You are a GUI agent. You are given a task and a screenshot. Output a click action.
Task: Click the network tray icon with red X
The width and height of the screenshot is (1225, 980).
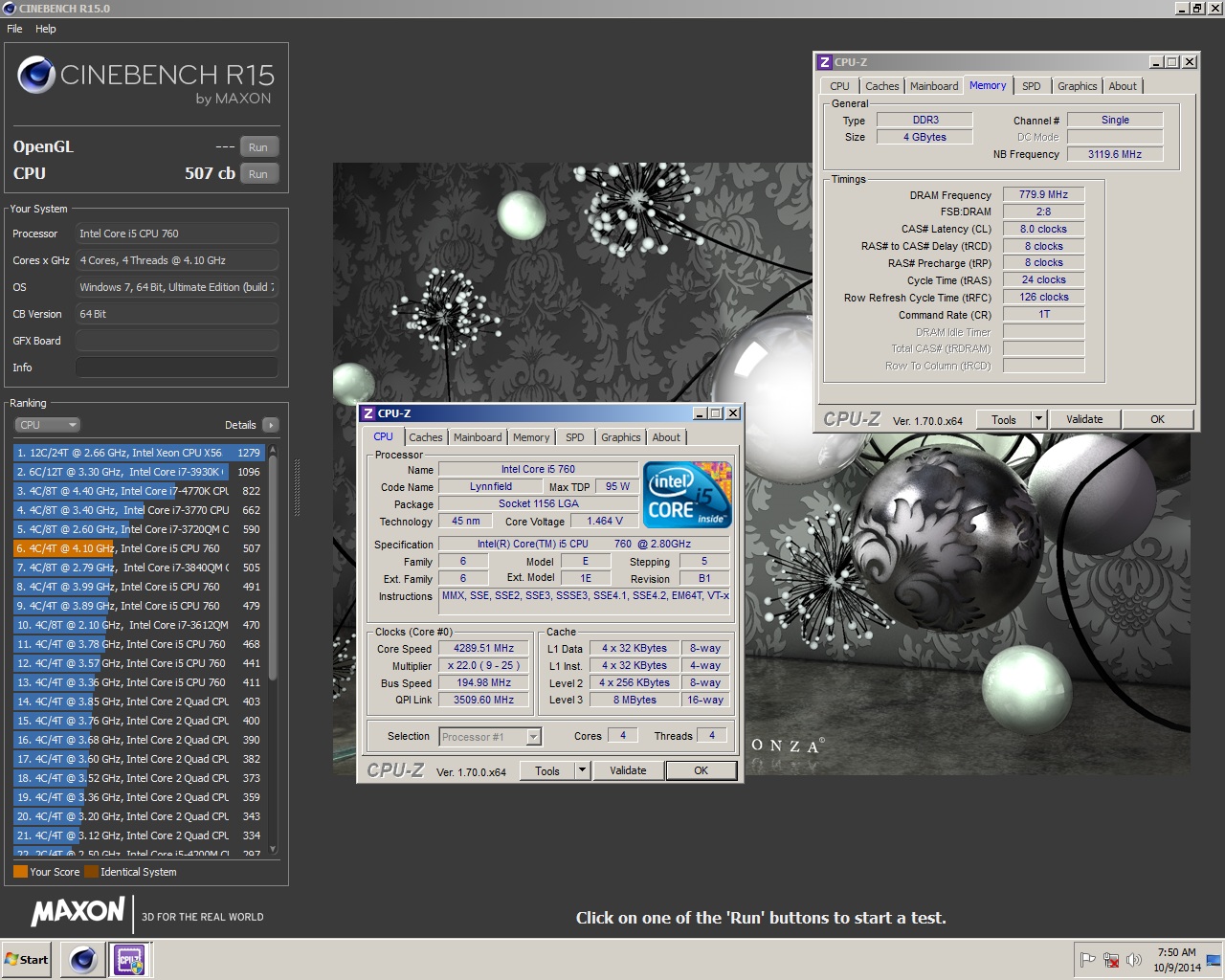(1111, 960)
